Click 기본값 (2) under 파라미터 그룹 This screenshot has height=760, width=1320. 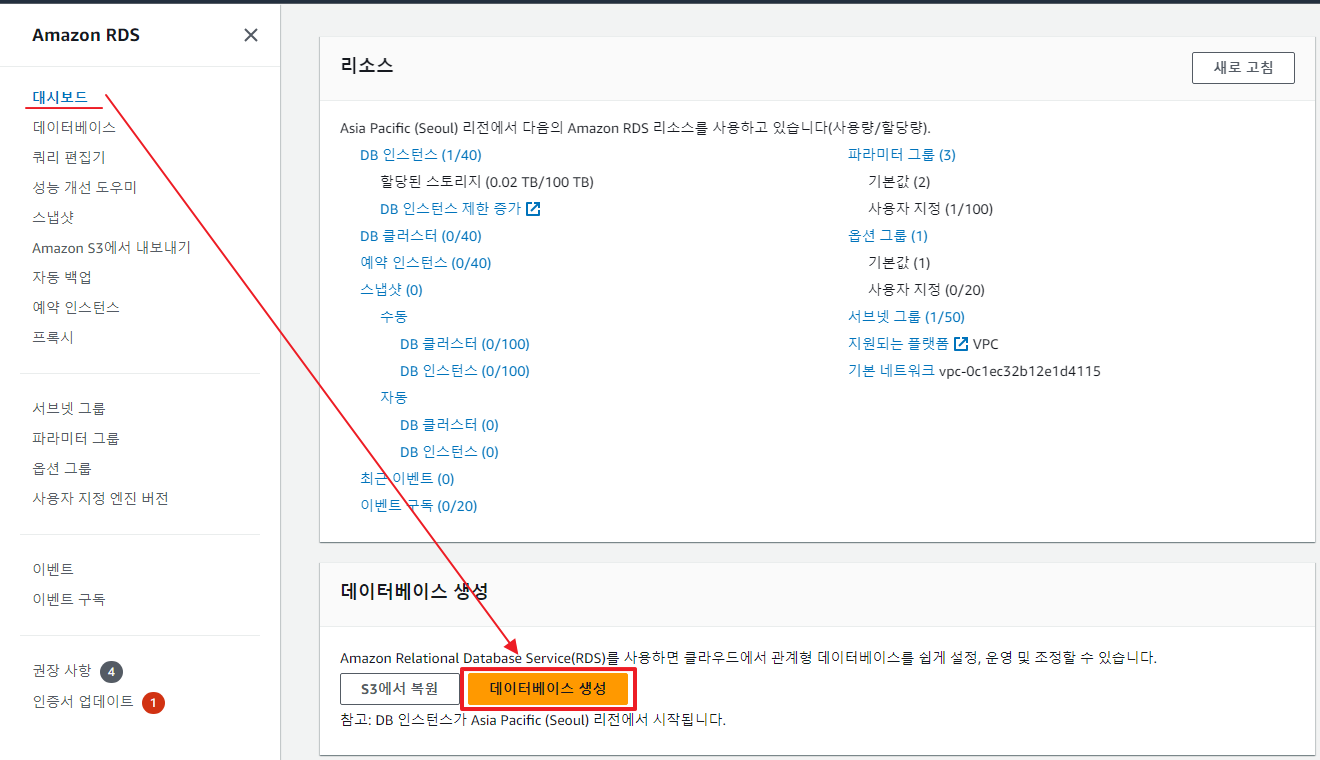click(899, 182)
